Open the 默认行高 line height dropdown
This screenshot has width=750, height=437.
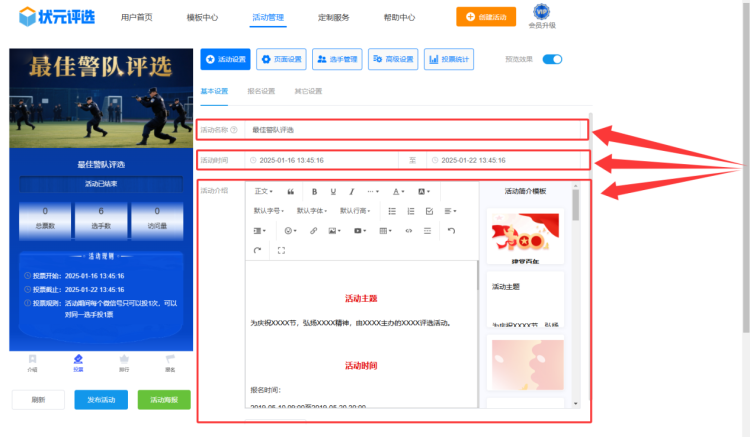click(x=356, y=211)
